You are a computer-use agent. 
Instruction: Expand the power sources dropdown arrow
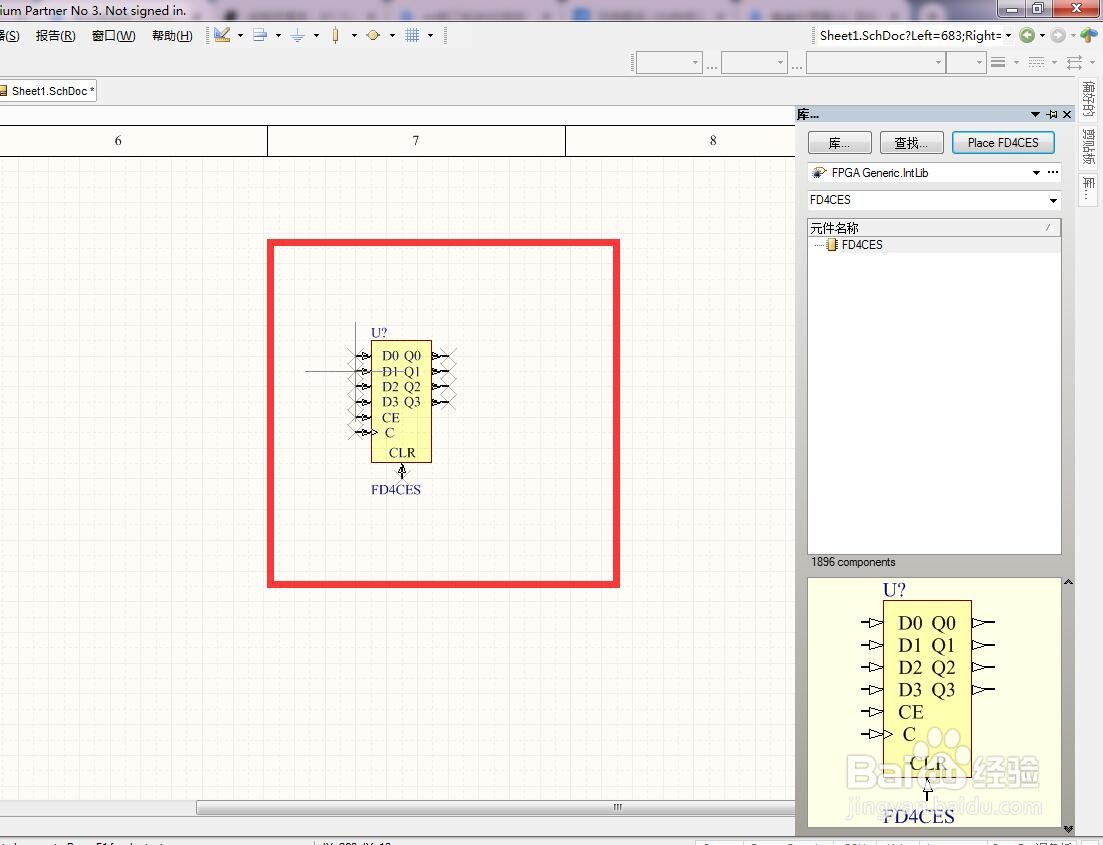tap(317, 35)
